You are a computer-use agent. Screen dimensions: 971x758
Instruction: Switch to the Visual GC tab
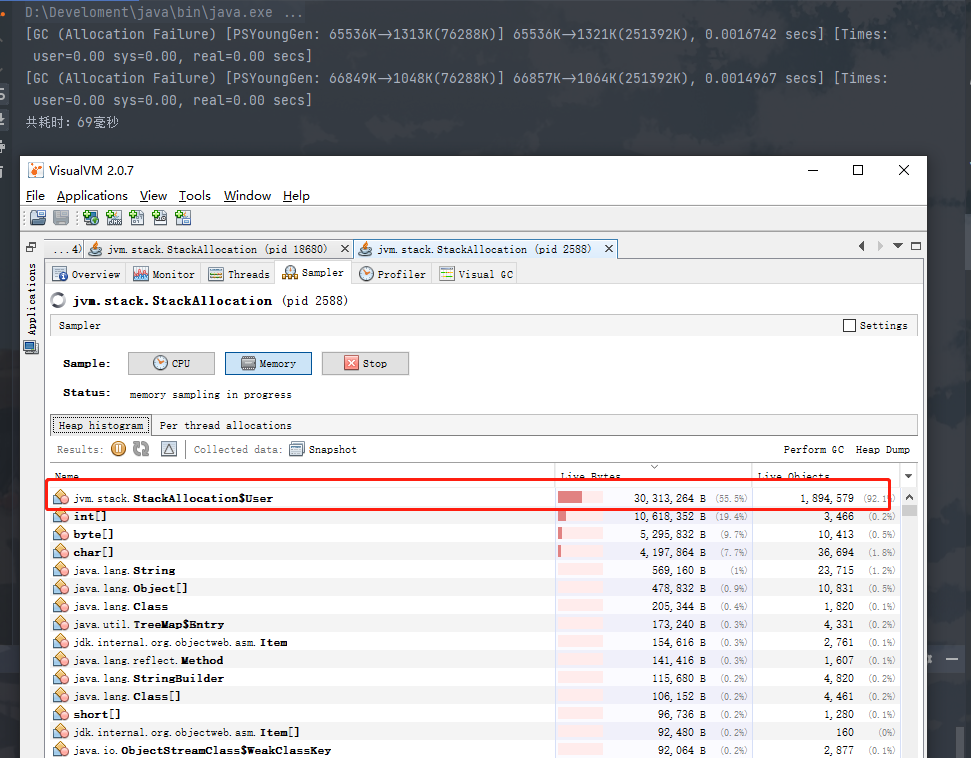(476, 274)
